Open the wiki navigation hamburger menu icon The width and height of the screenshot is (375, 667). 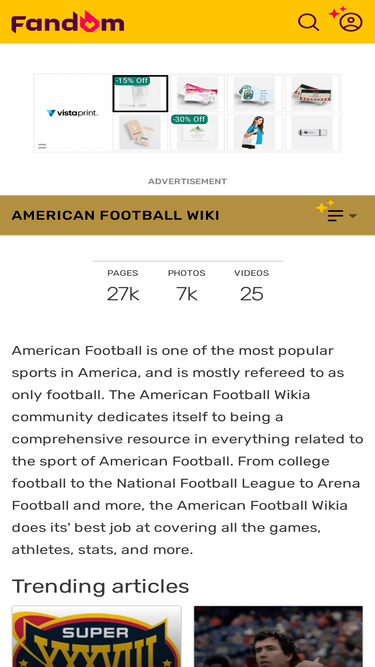(x=335, y=215)
